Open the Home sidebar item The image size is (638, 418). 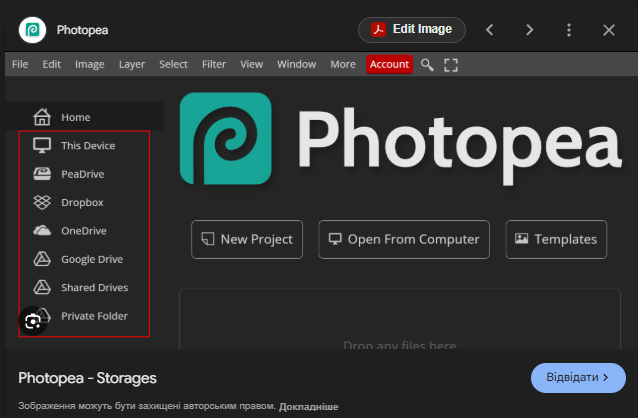[74, 117]
